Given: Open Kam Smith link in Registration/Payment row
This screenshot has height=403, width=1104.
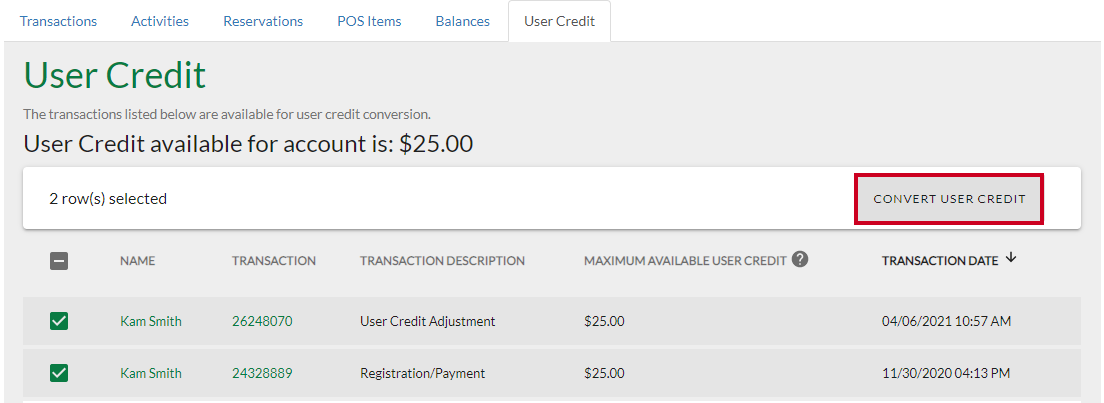Looking at the screenshot, I should click(151, 373).
